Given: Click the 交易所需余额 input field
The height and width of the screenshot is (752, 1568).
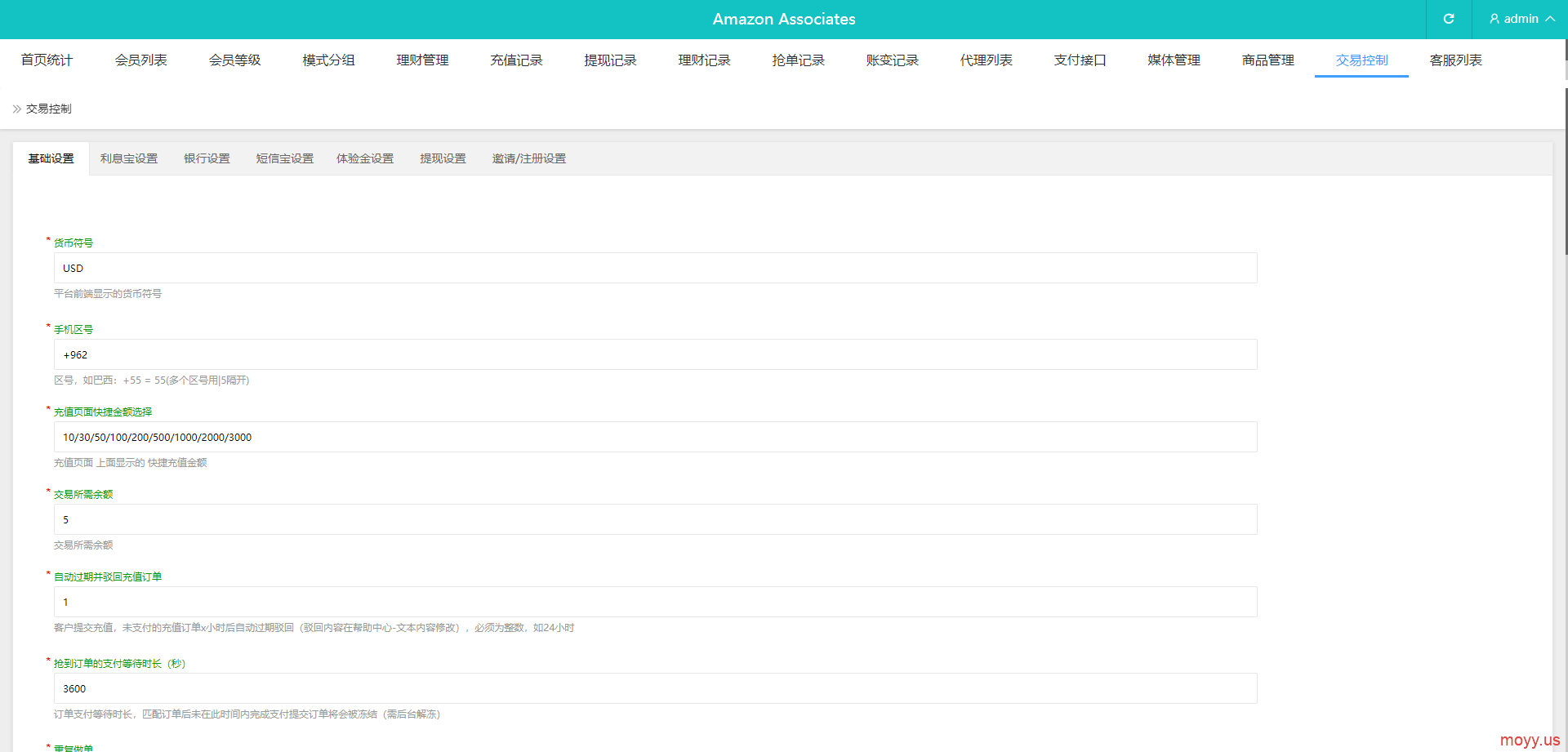Looking at the screenshot, I should (655, 519).
